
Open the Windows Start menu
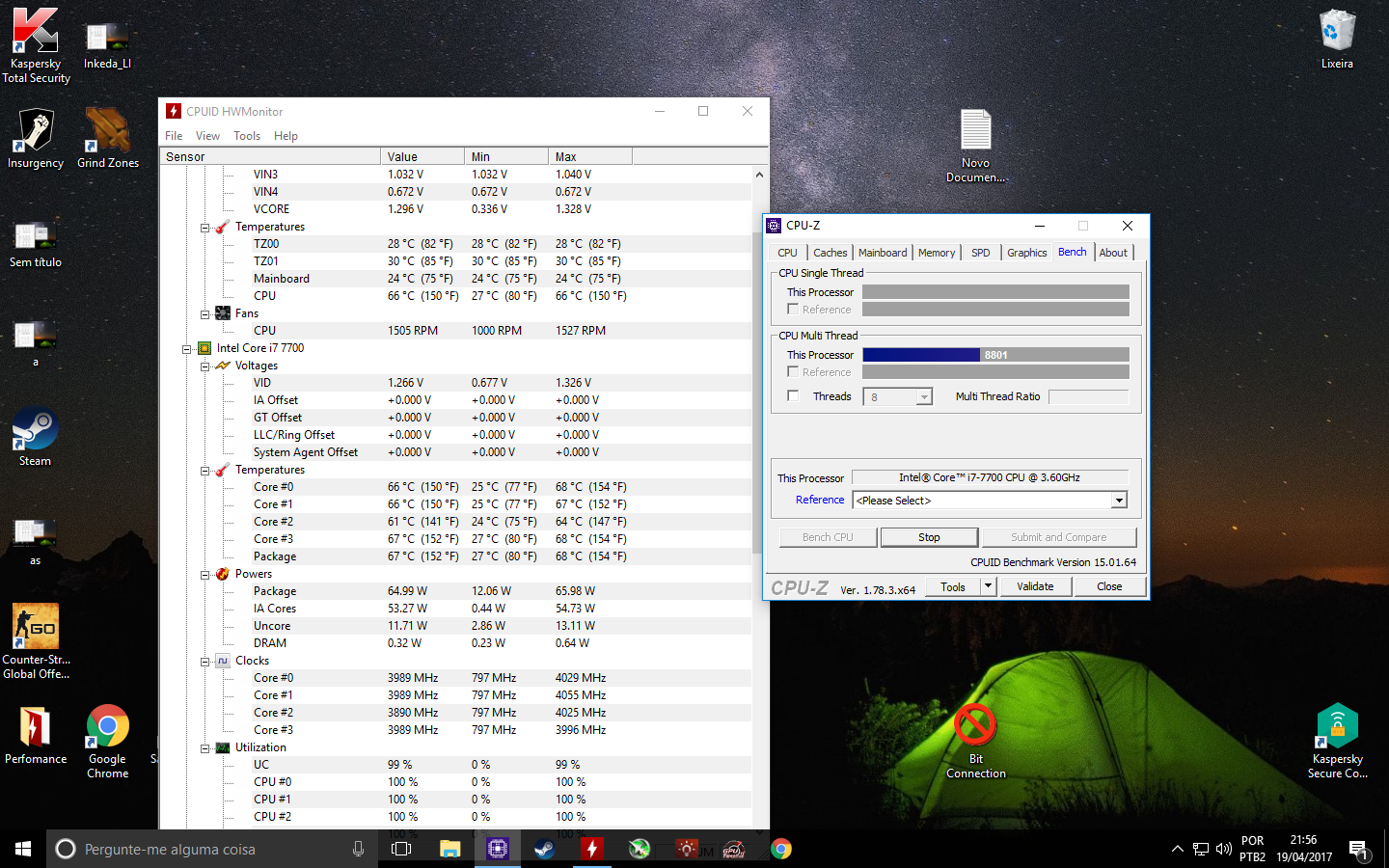[x=23, y=849]
